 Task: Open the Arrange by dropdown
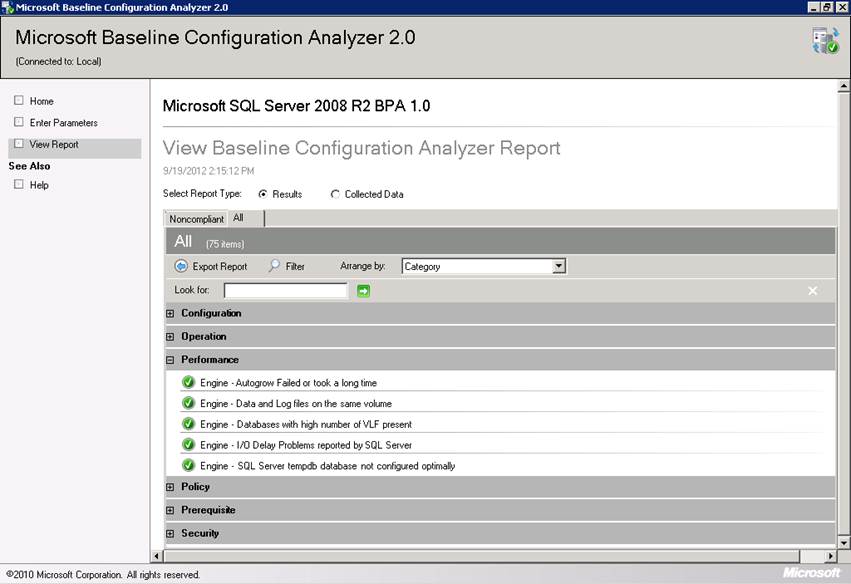coord(559,266)
